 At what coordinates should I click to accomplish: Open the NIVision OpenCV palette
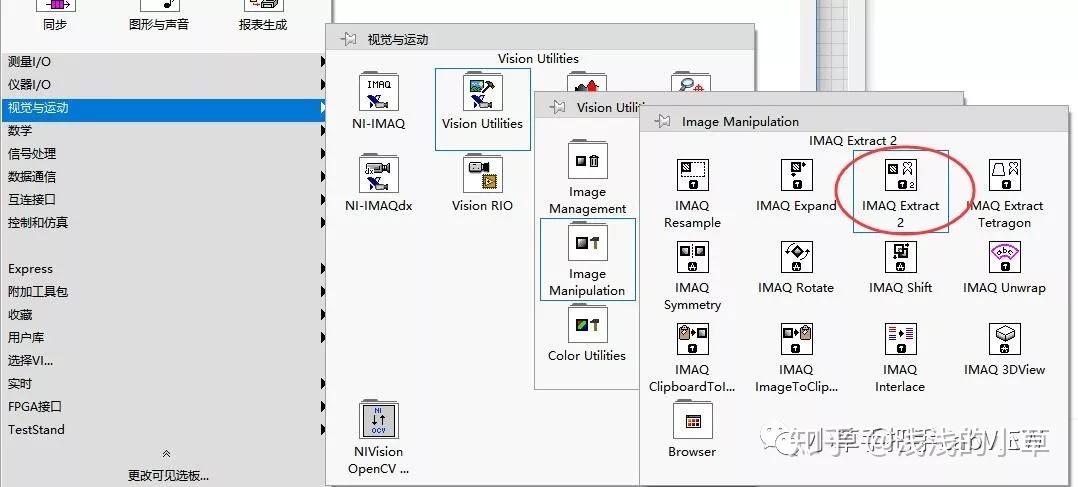379,420
